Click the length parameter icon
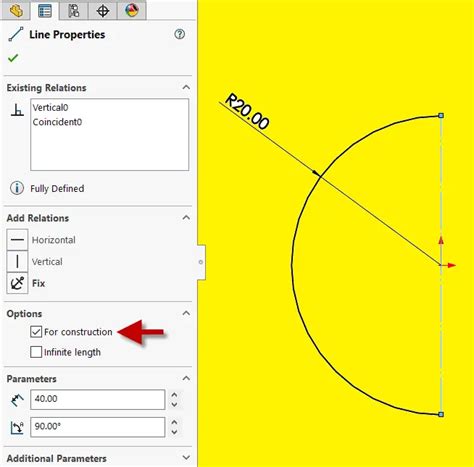Viewport: 474px width, 467px height. 17,400
